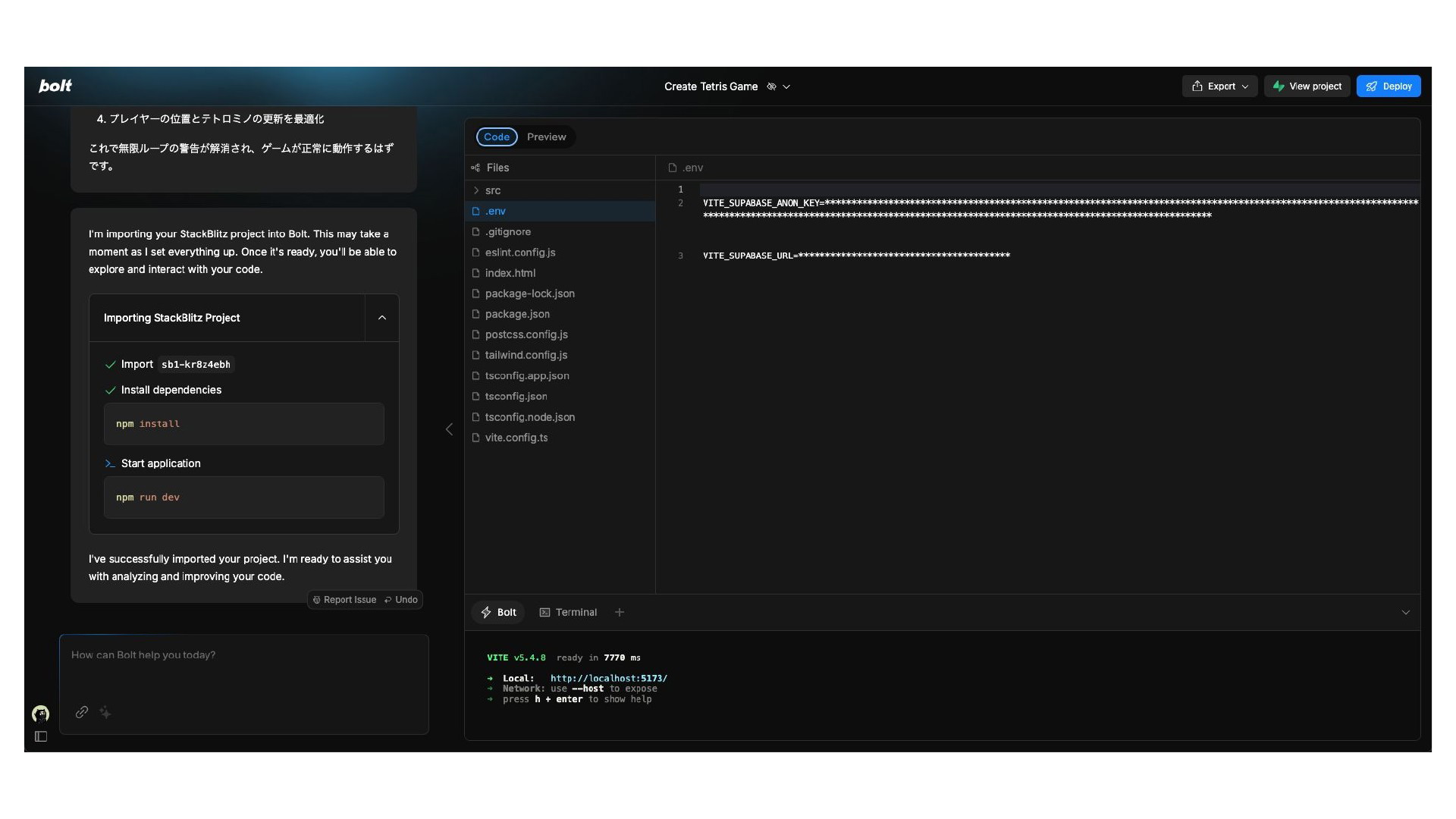Collapse the terminal panel chevron
The width and height of the screenshot is (1456, 819).
[x=1405, y=612]
